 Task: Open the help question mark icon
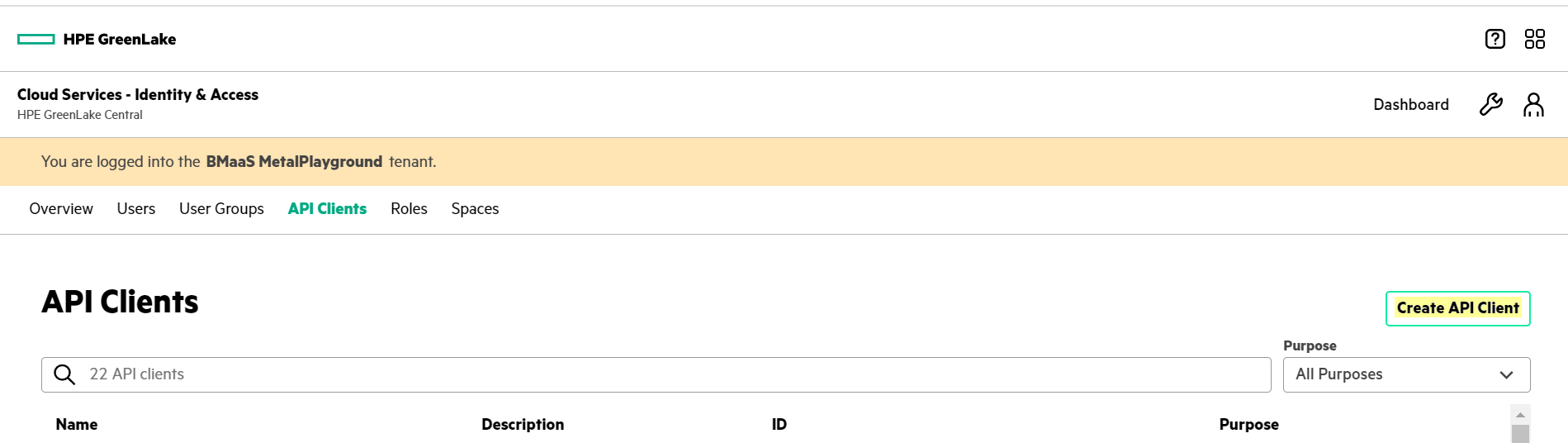click(1495, 39)
